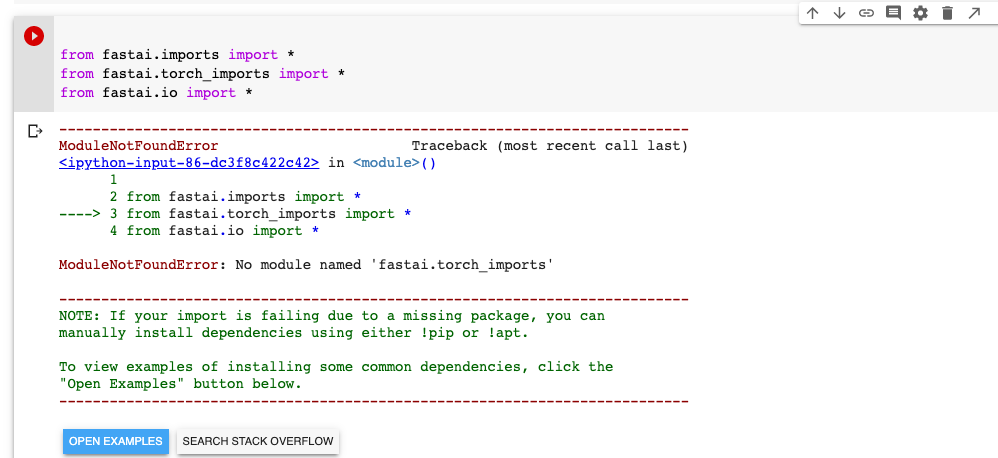Click SEARCH STACK OVERFLOW button
The height and width of the screenshot is (458, 998).
(258, 441)
